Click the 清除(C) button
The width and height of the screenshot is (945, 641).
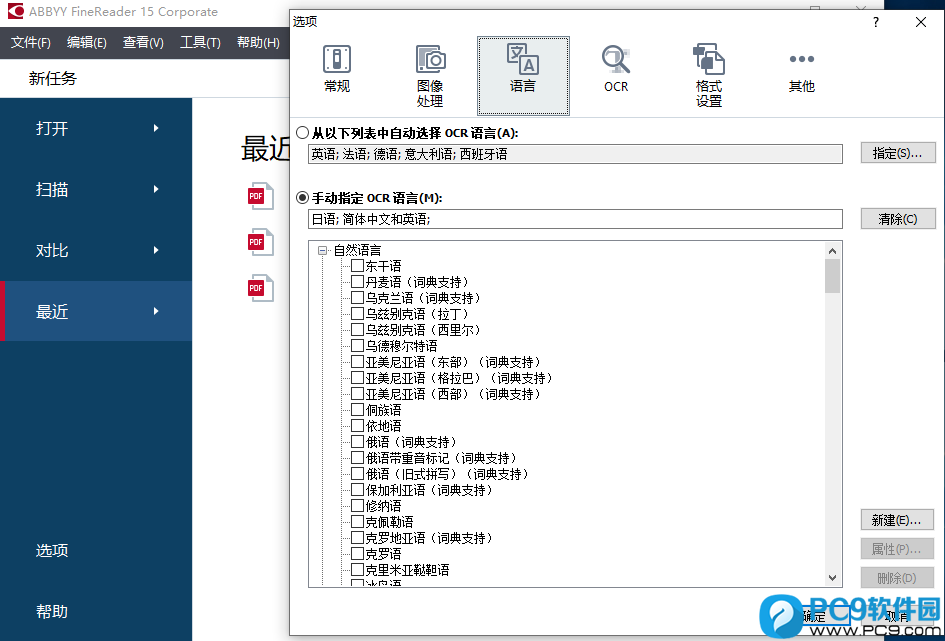click(897, 219)
